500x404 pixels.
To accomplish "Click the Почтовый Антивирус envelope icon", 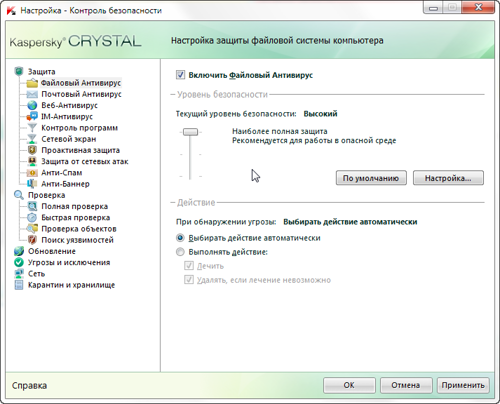I will click(x=32, y=94).
